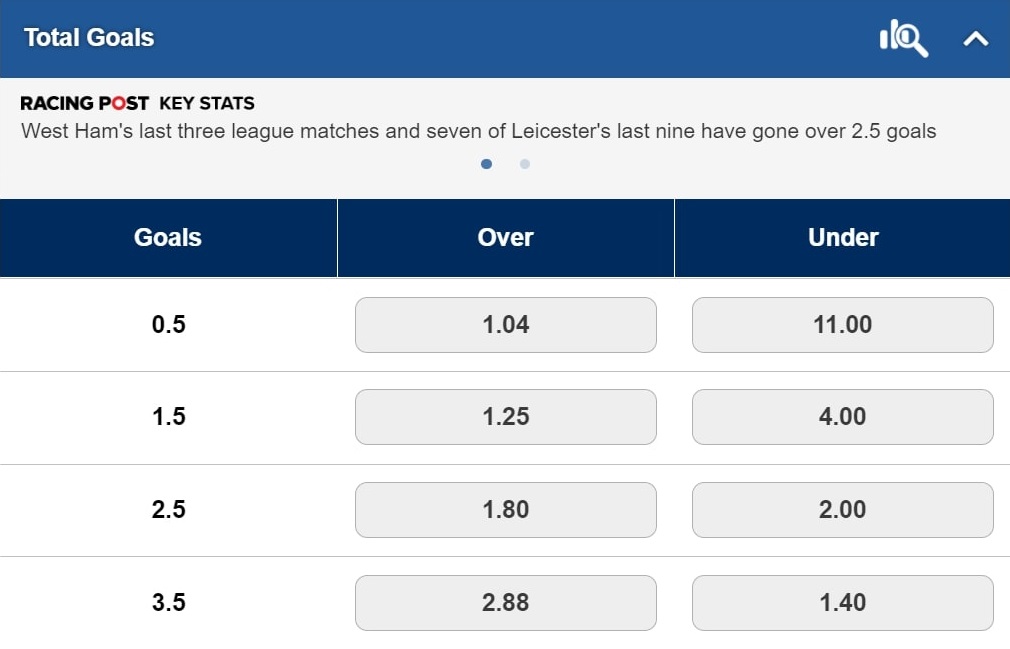Click the Under column header
The height and width of the screenshot is (649, 1010).
[x=842, y=237]
